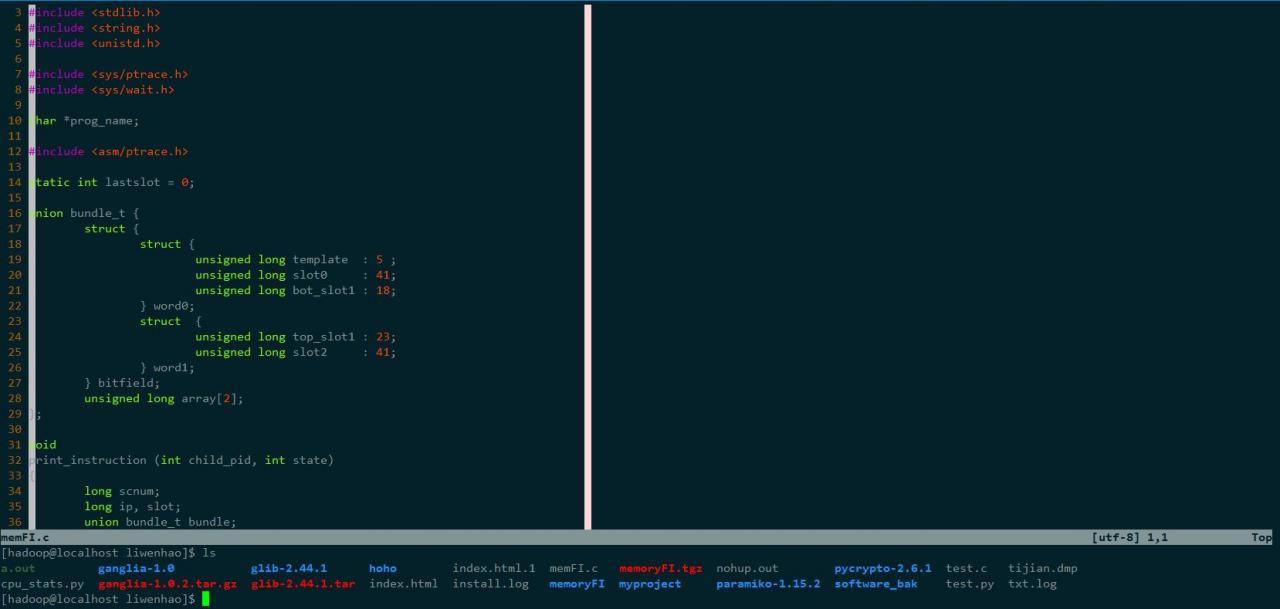
Task: Click the unsigned long array[2] line
Action: click(164, 398)
